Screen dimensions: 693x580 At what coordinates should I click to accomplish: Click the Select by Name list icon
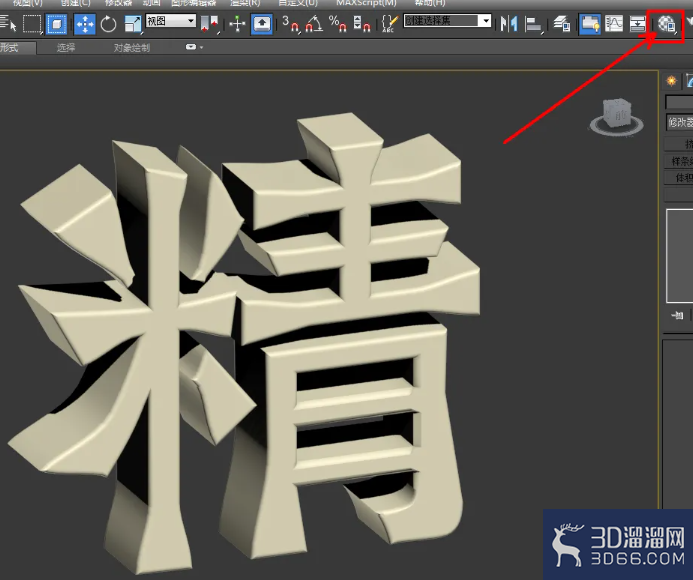click(x=7, y=24)
